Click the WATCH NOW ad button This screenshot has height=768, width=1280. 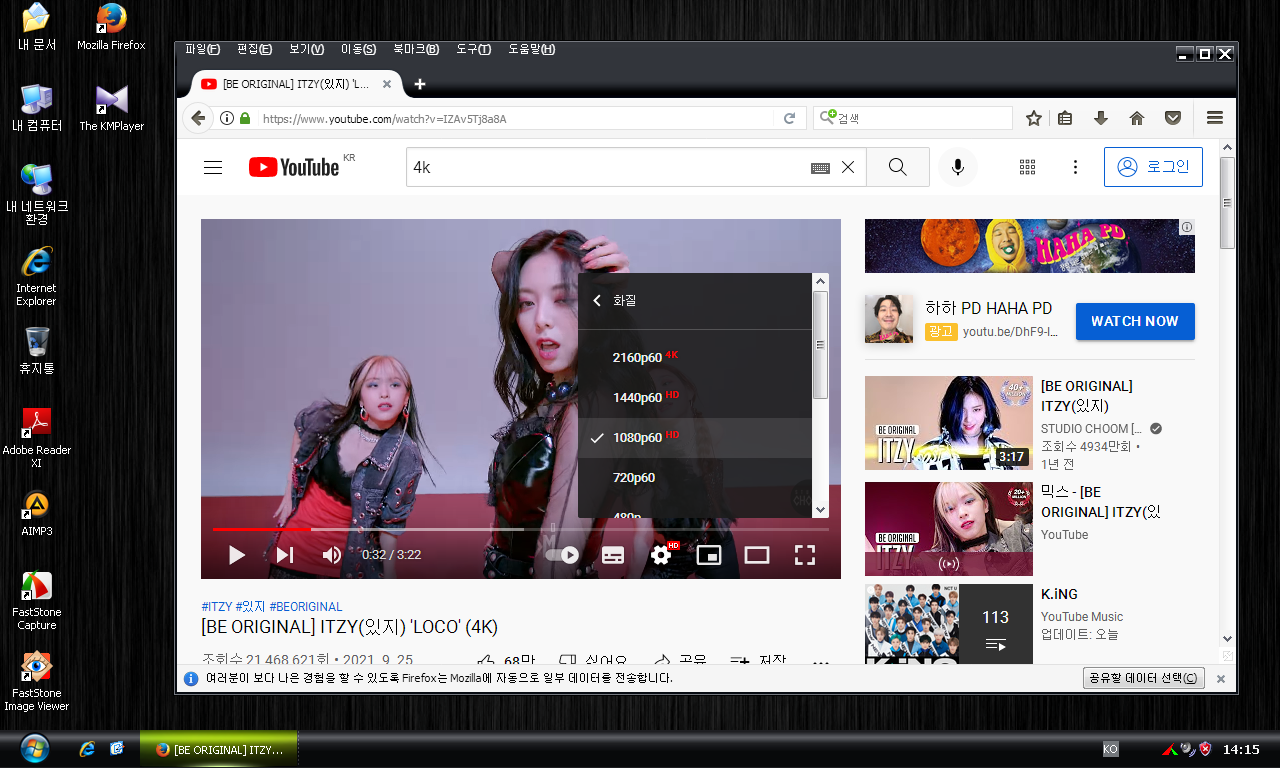(x=1135, y=321)
